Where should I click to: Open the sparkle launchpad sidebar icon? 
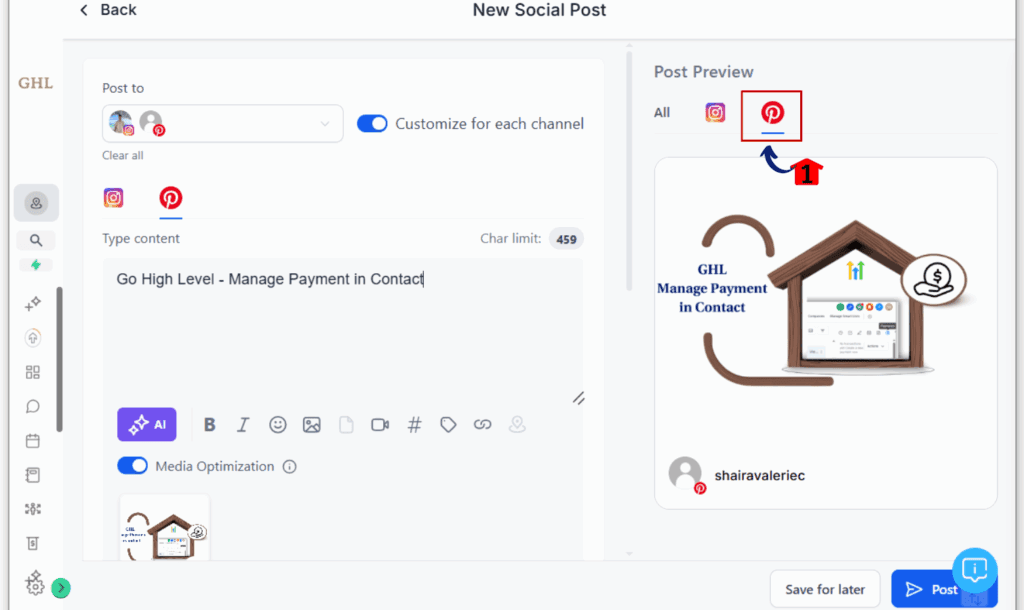[x=33, y=304]
